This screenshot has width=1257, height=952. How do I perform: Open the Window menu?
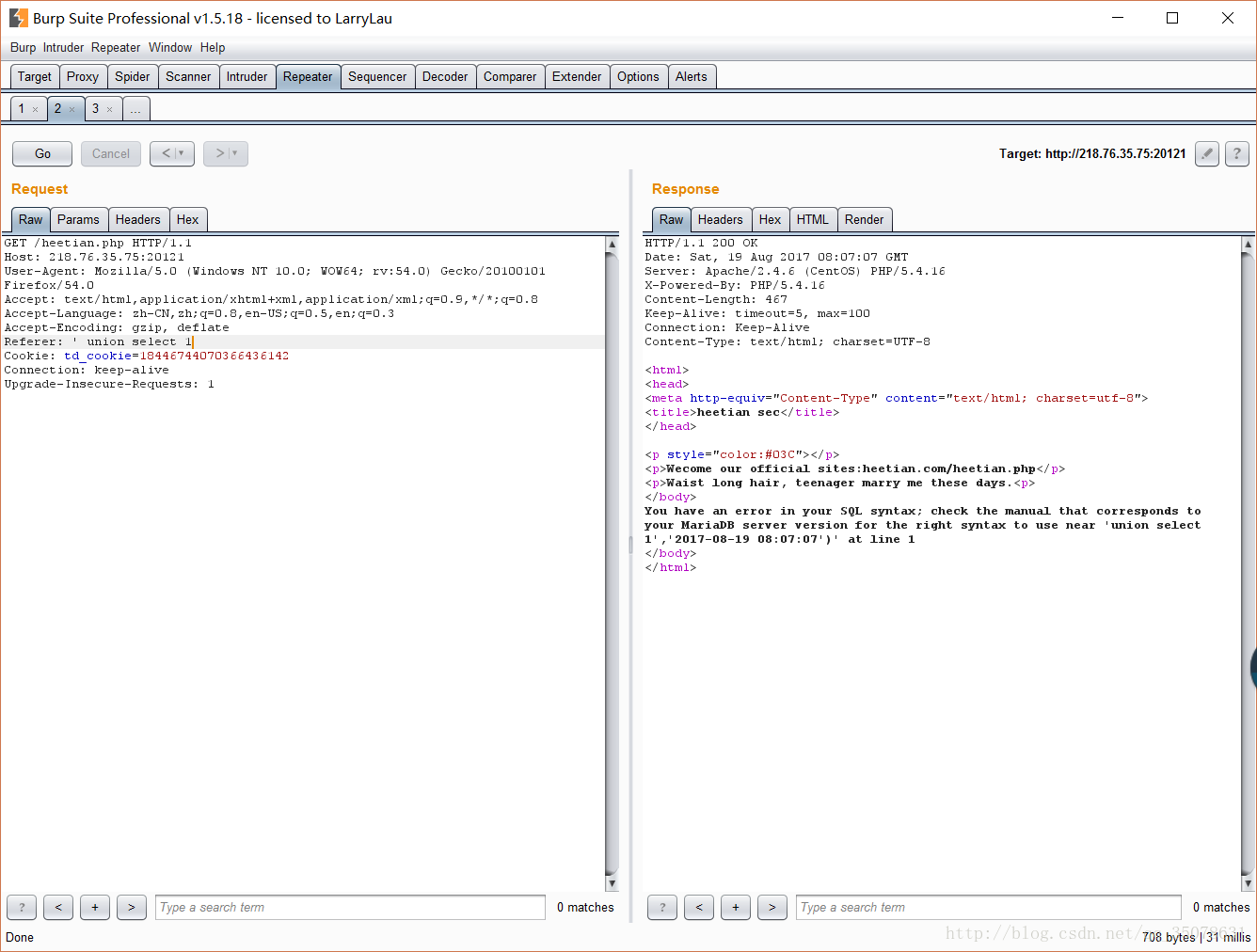170,48
